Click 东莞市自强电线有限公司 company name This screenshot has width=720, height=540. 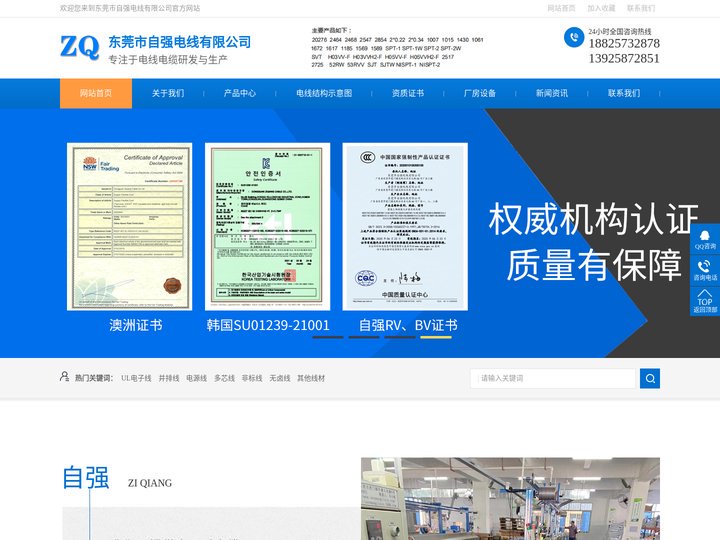[180, 42]
